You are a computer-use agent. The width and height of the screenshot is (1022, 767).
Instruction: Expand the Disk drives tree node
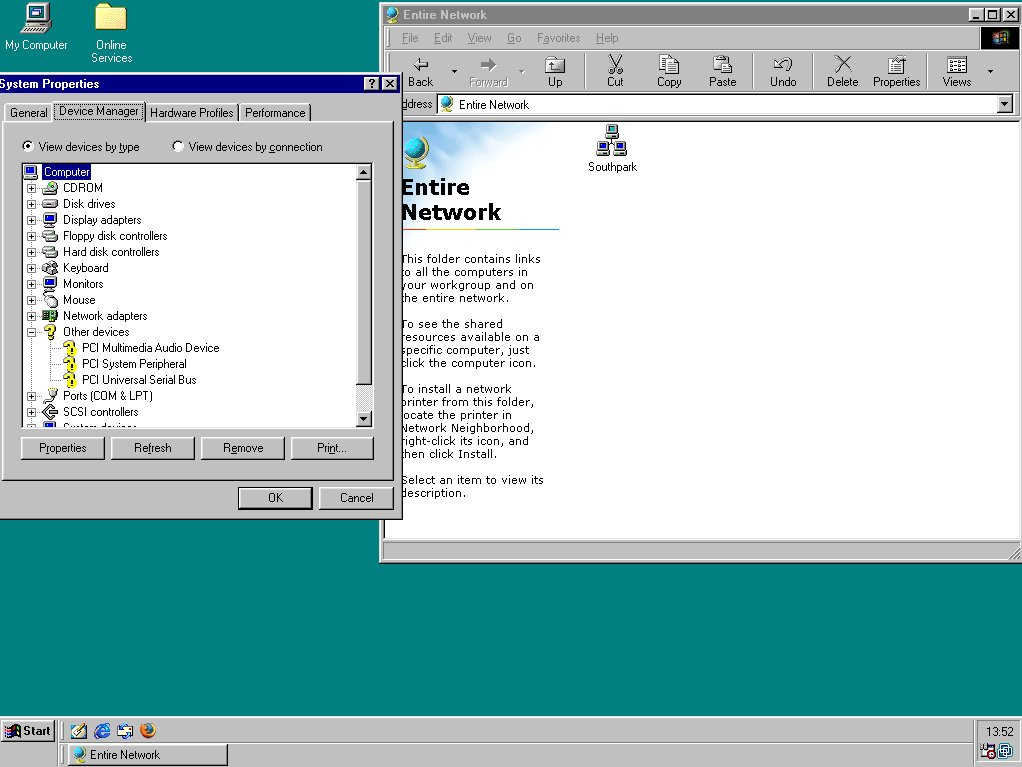click(x=31, y=204)
